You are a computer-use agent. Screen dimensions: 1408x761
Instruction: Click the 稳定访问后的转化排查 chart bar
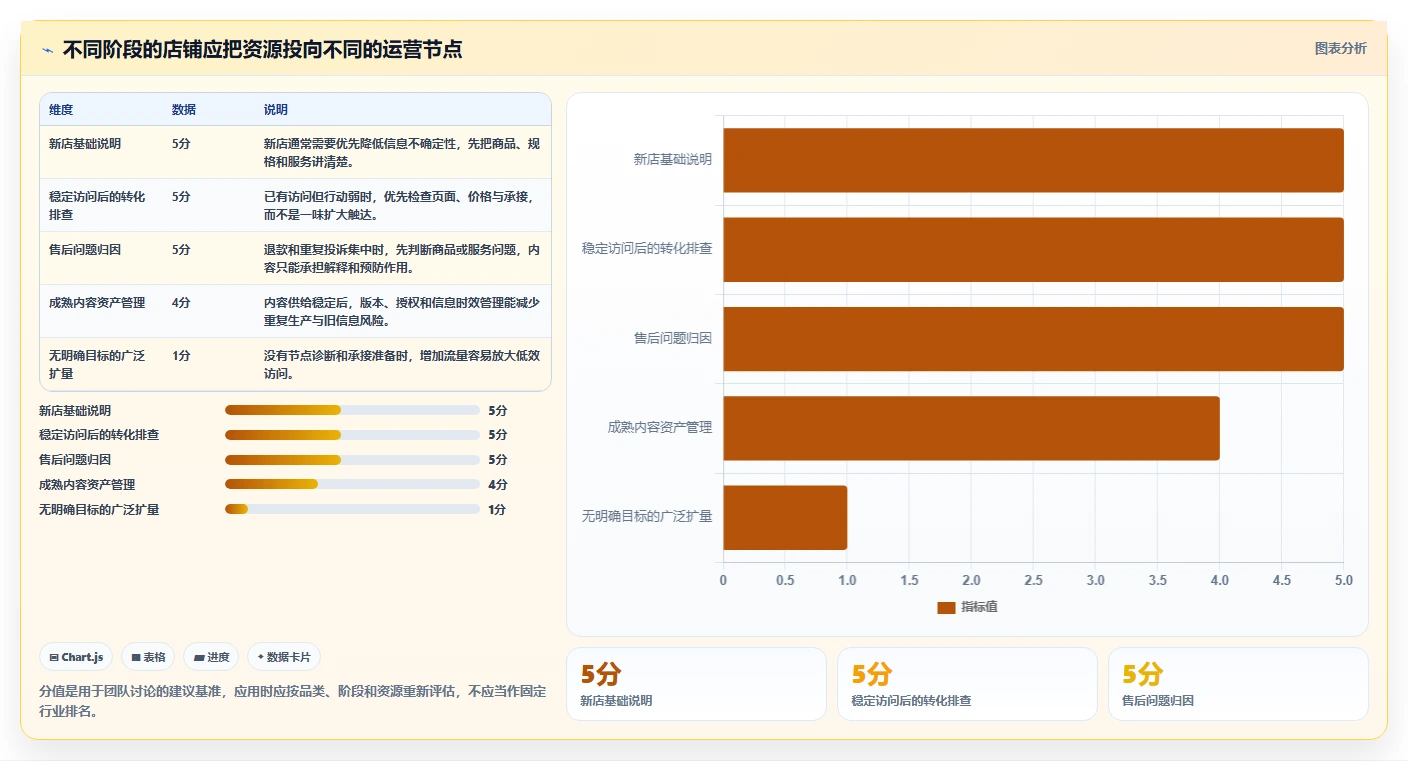tap(1033, 249)
